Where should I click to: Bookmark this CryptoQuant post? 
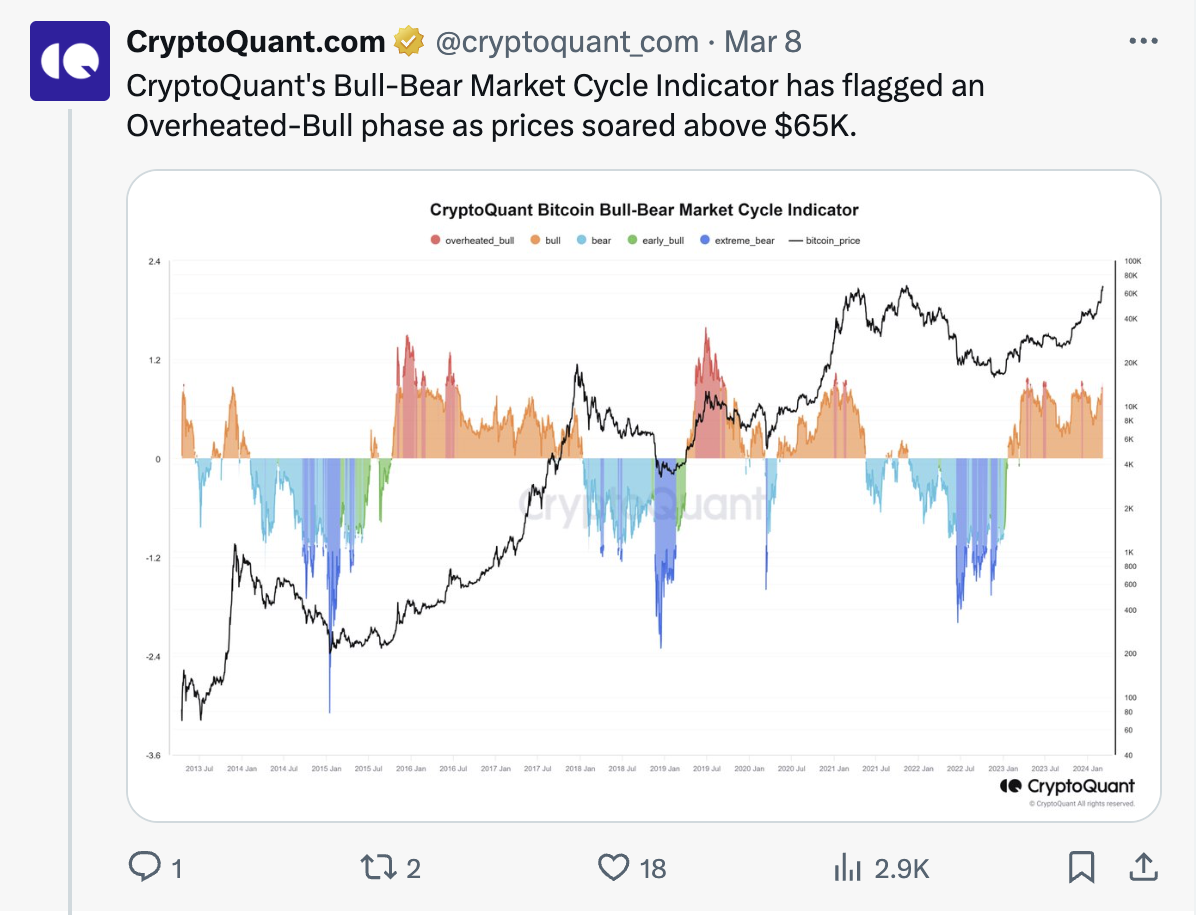point(1081,867)
